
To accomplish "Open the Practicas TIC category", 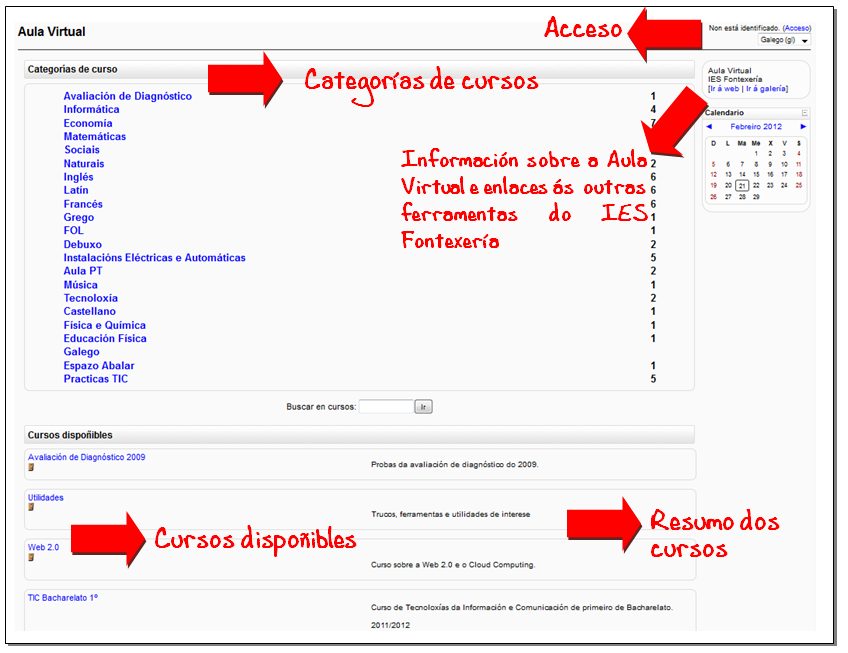I will click(x=96, y=379).
